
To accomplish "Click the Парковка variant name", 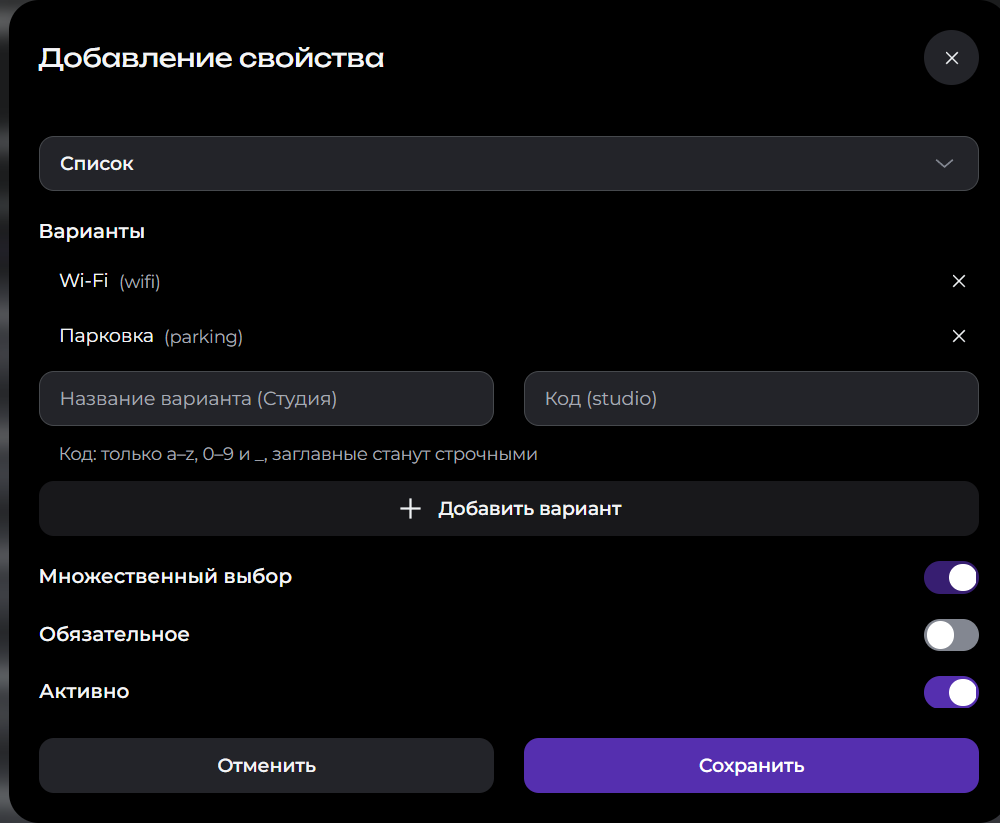I will tap(107, 336).
